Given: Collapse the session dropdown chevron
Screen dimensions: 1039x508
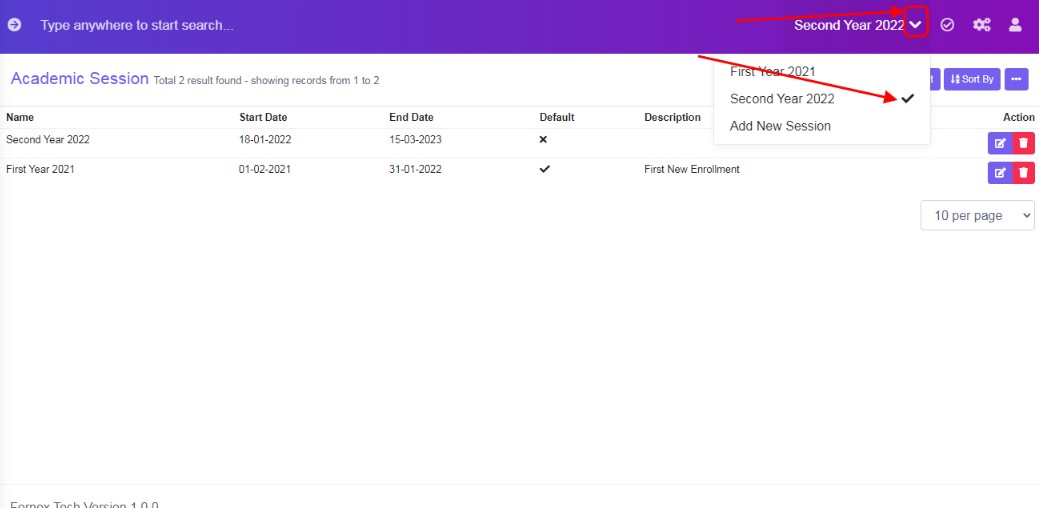Looking at the screenshot, I should [x=915, y=25].
